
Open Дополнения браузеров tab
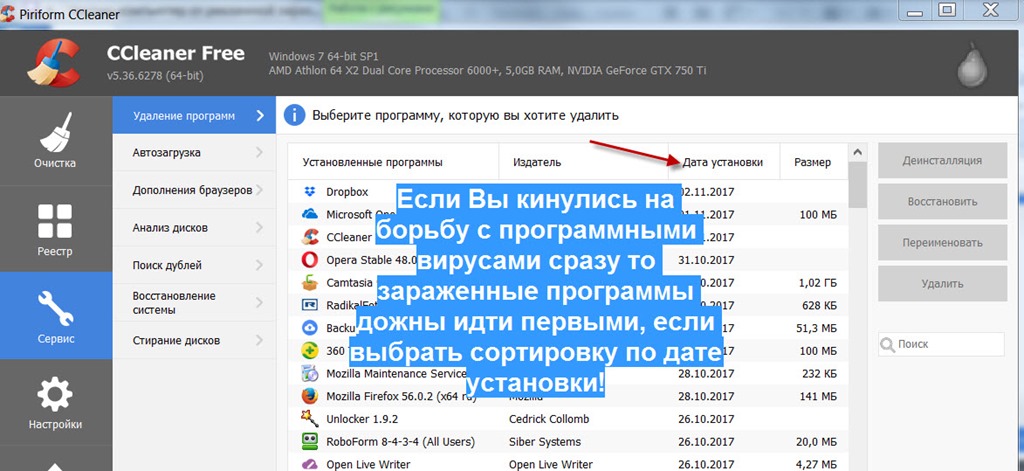194,190
